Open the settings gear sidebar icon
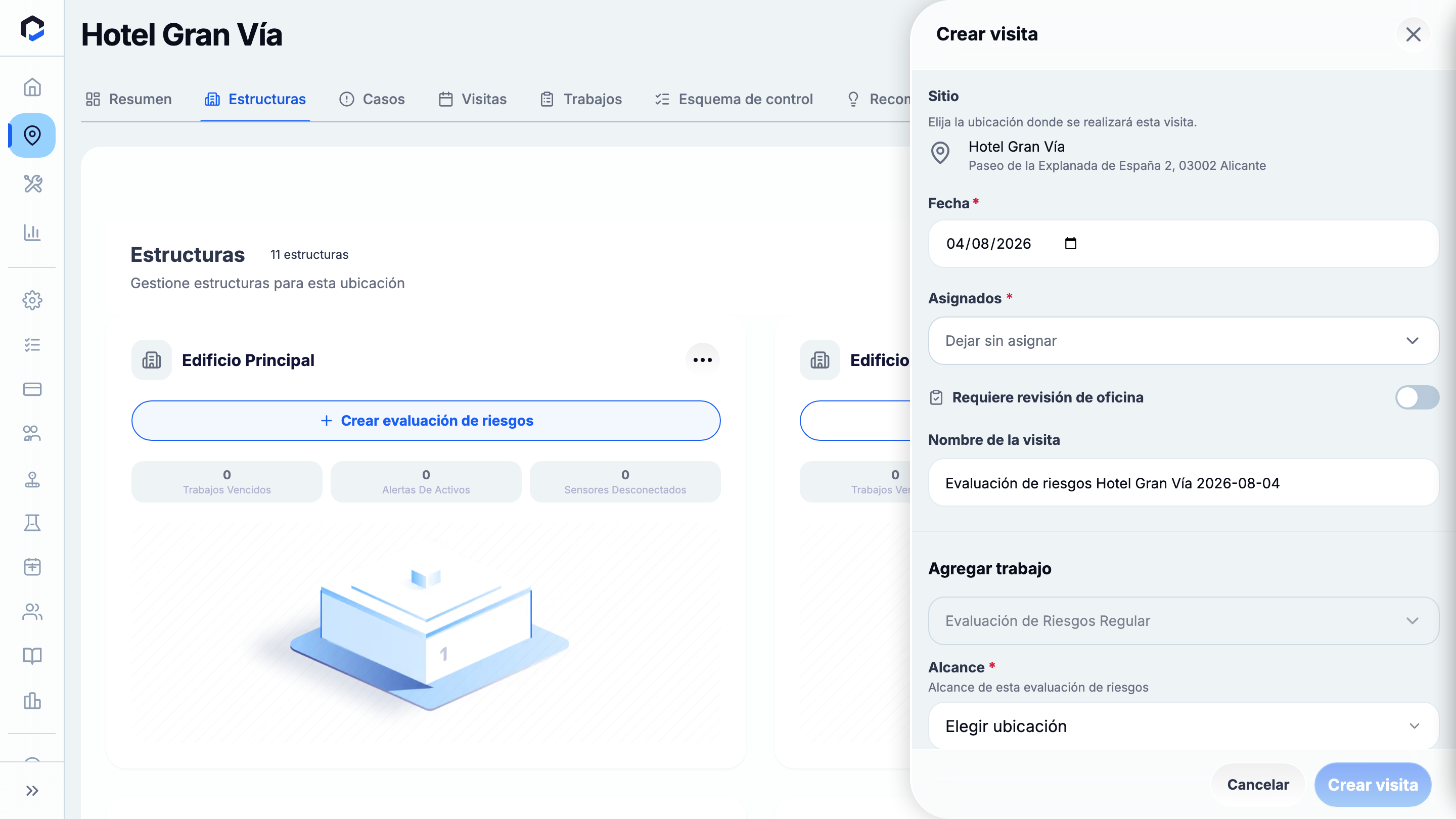The height and width of the screenshot is (819, 1456). click(32, 300)
